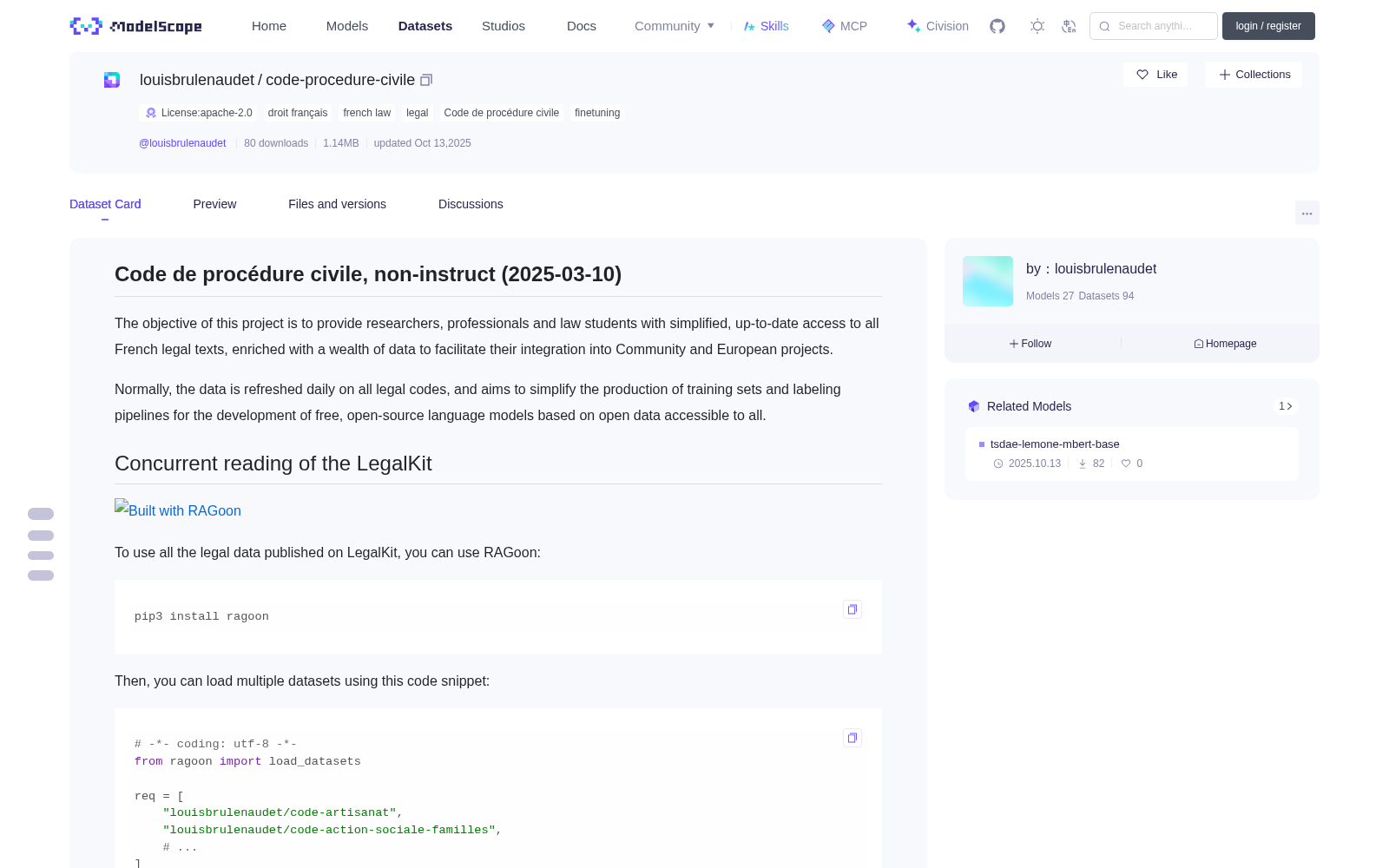Click the Related Models cube icon
The image size is (1389, 868).
click(974, 406)
